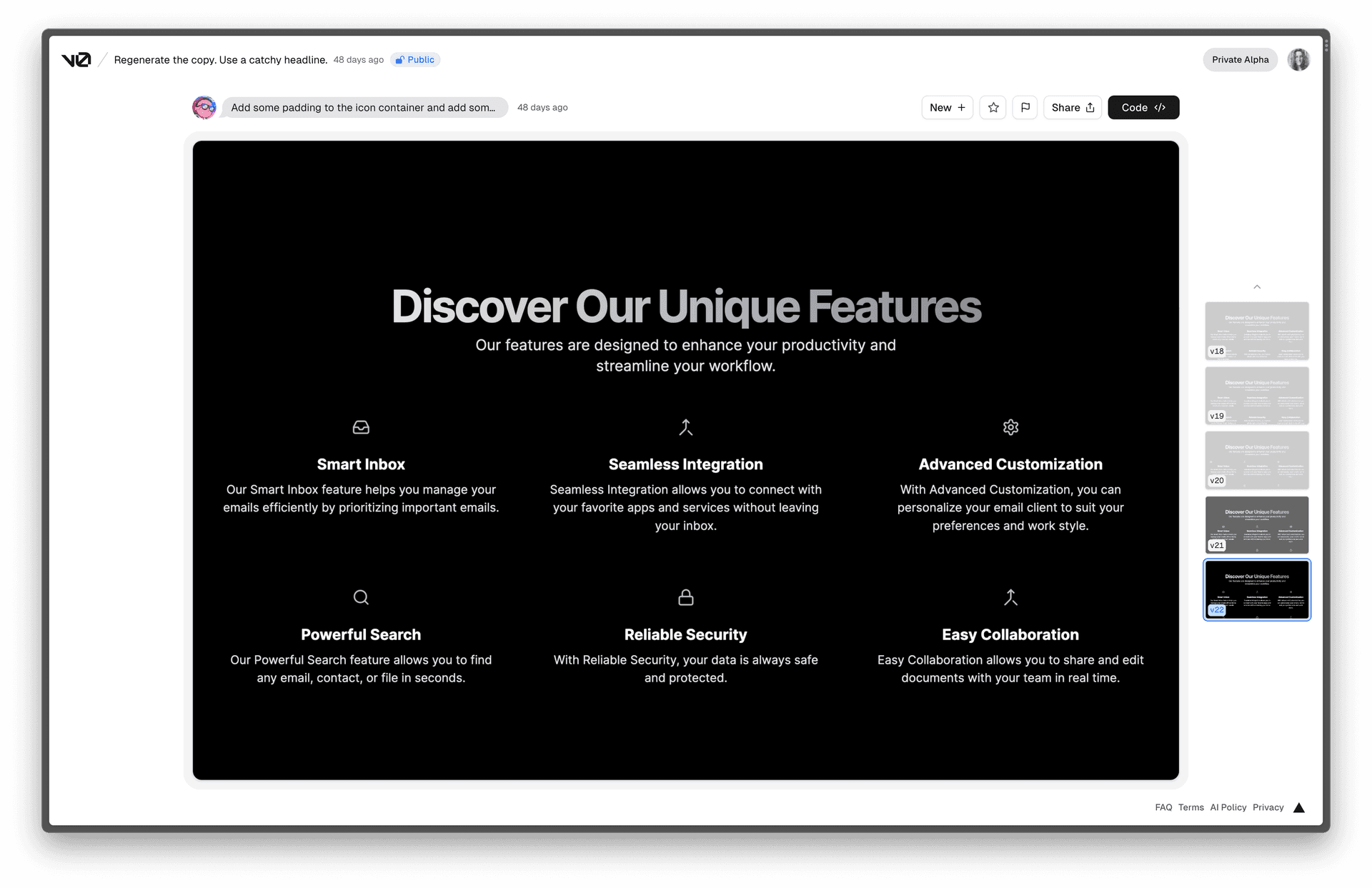Click the Easy Collaboration arrow icon
Screen dimensions: 1372x888
pyautogui.click(x=1010, y=597)
